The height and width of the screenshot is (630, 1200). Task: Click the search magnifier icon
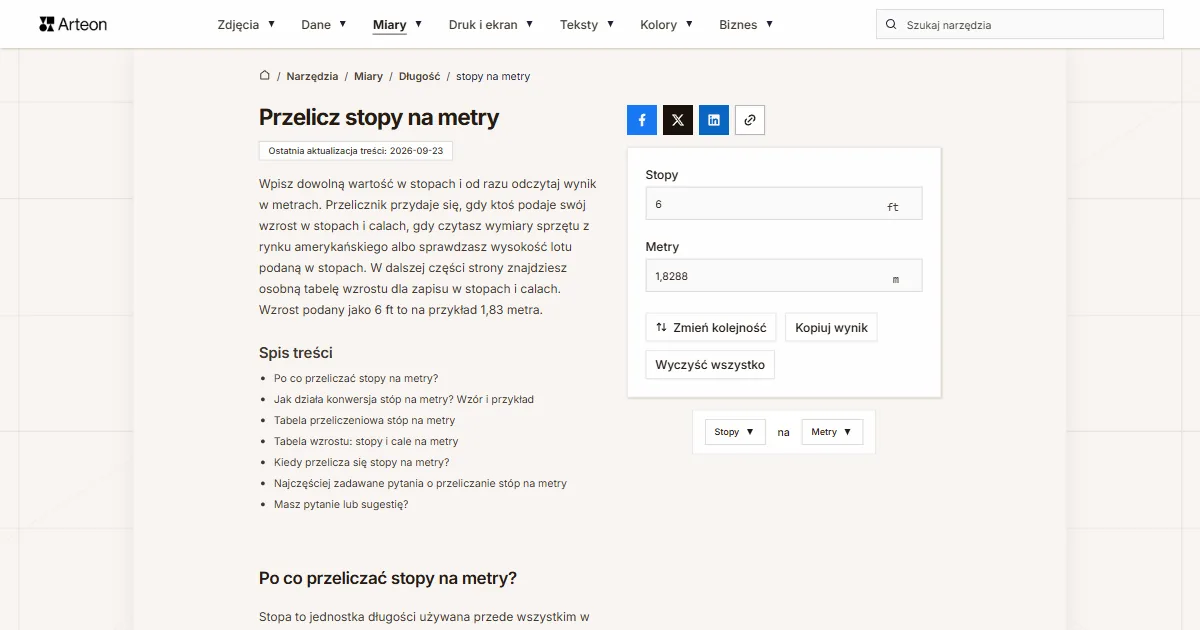891,25
